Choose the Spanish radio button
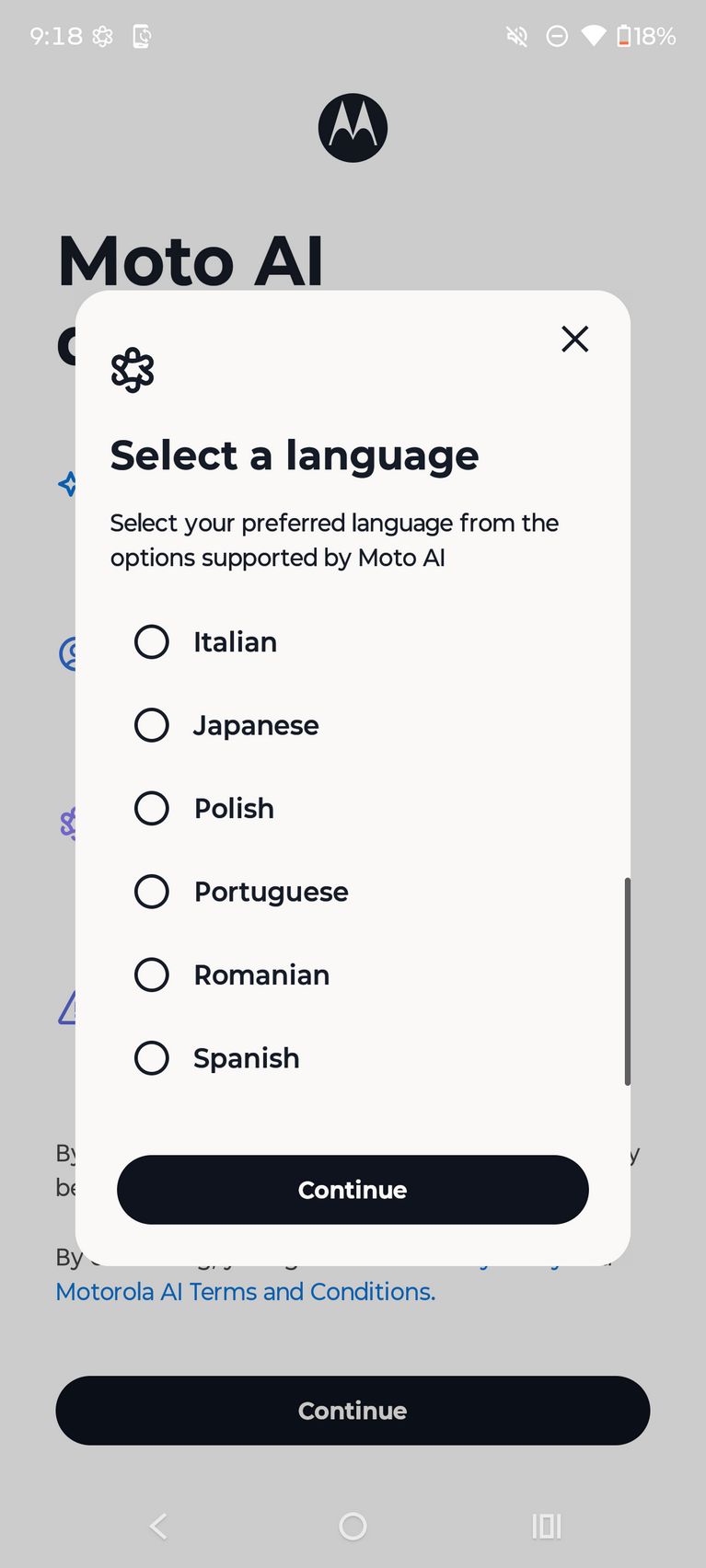The width and height of the screenshot is (706, 1568). pos(152,1058)
